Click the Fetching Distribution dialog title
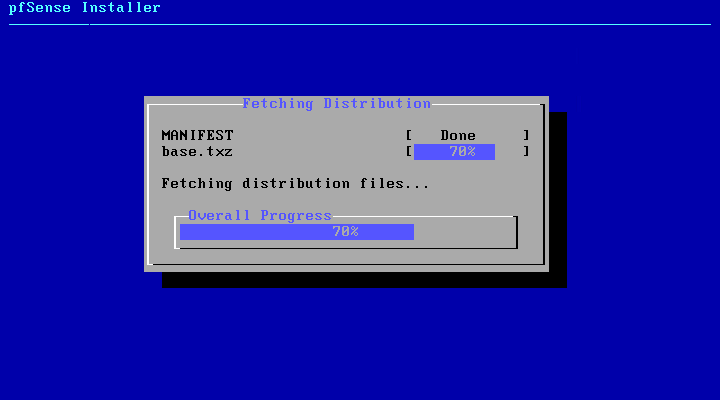Image resolution: width=720 pixels, height=400 pixels. pyautogui.click(x=337, y=103)
